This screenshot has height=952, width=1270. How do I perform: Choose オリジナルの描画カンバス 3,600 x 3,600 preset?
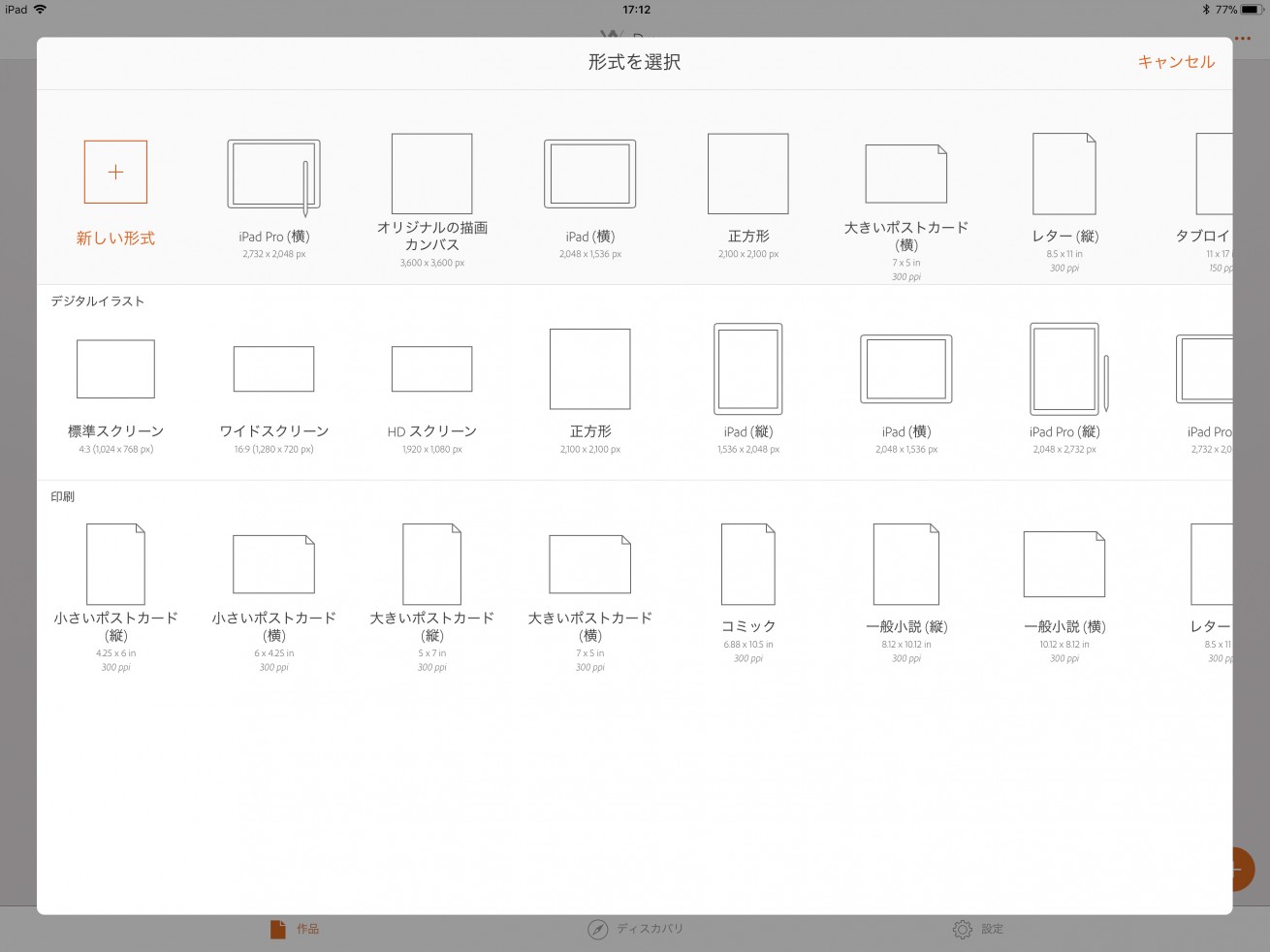pyautogui.click(x=432, y=201)
